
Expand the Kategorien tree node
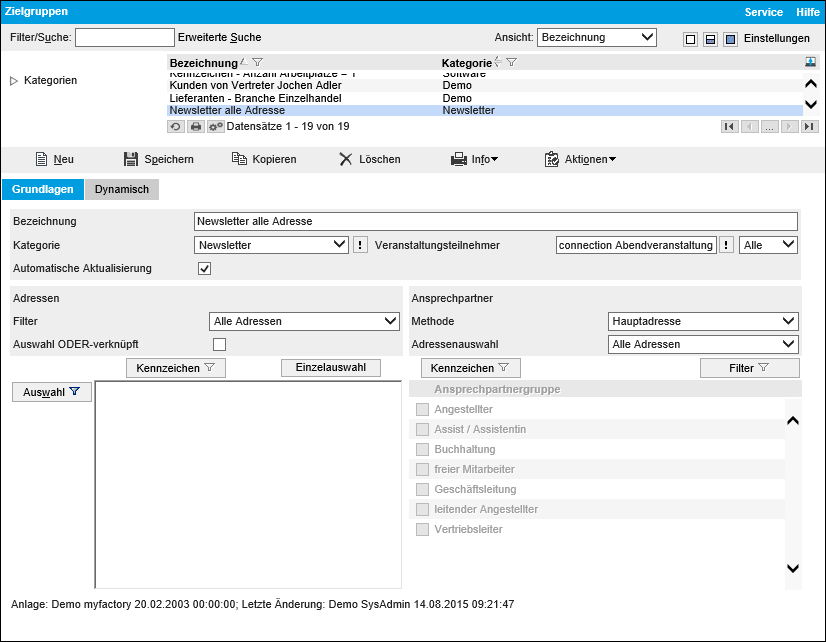14,81
